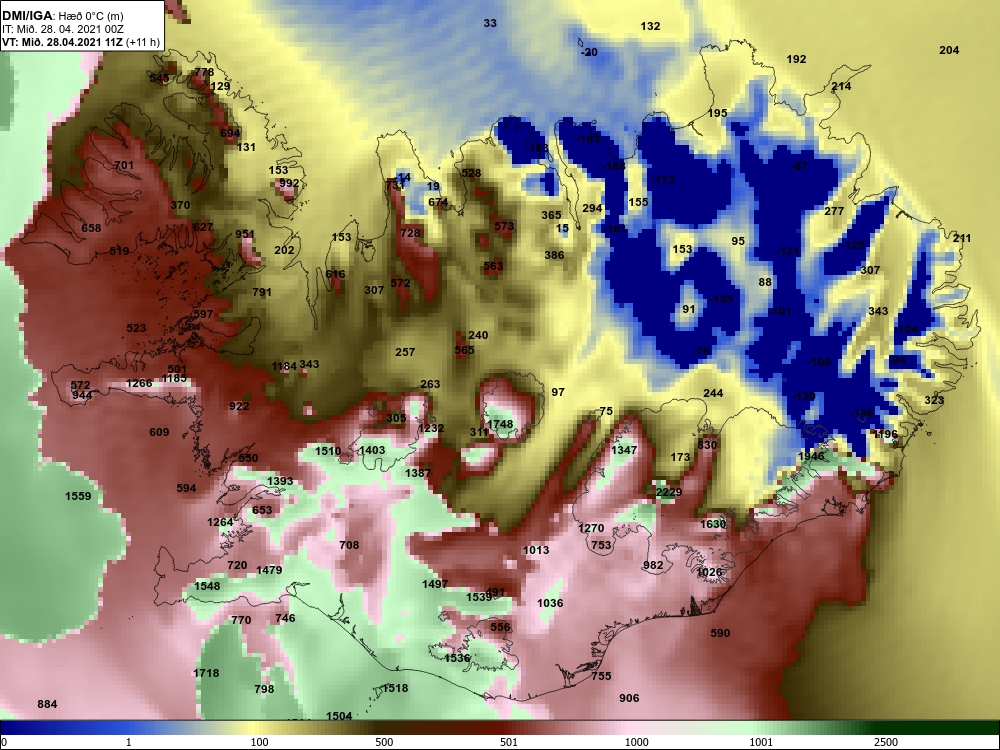The image size is (1000, 750).
Task: Click the map value 1347
Action: click(x=624, y=450)
